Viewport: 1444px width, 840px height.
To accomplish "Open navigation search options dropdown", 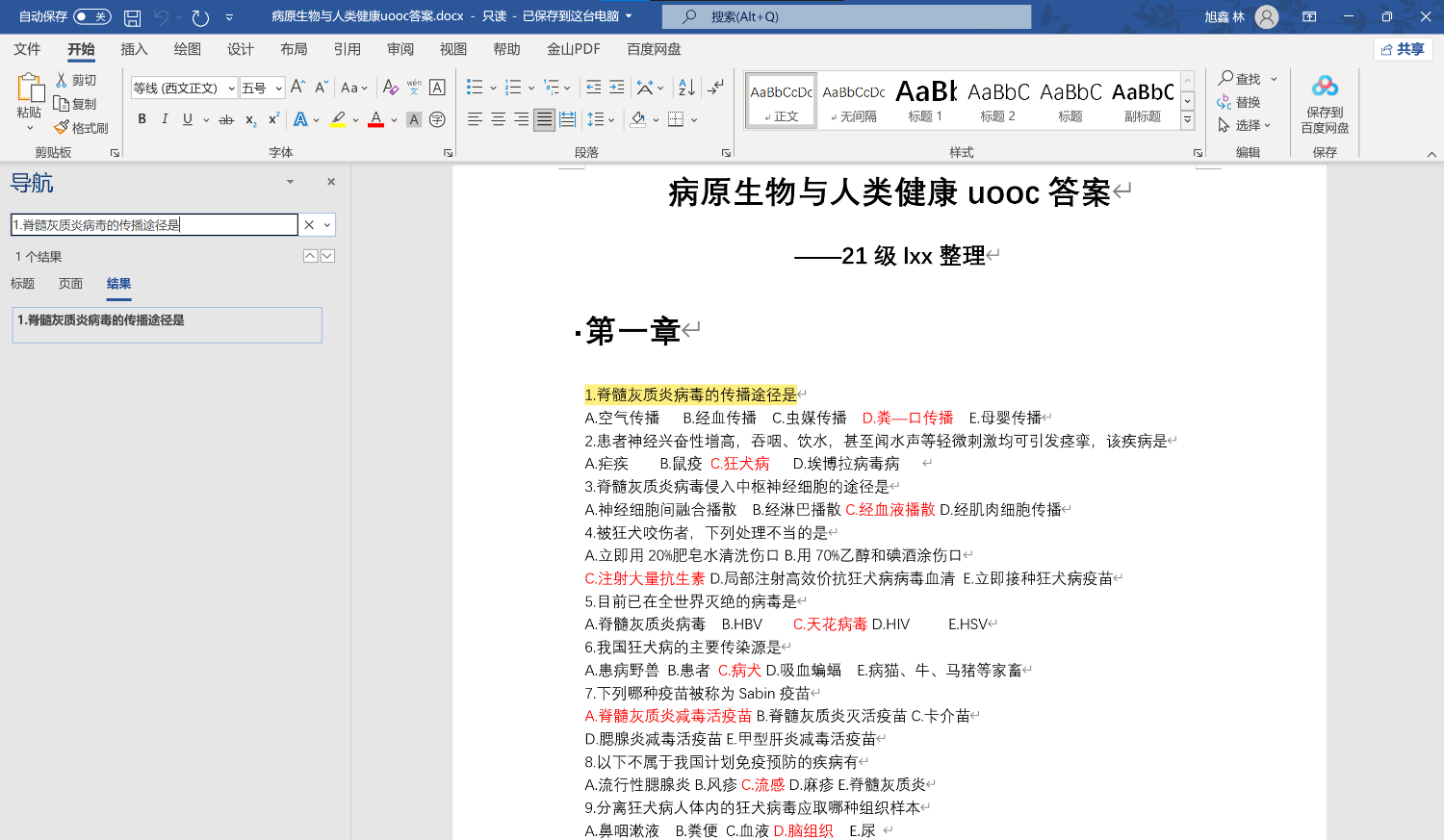I will 327,225.
